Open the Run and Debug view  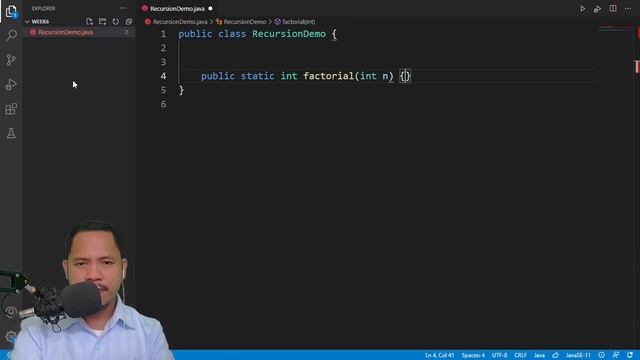coord(11,84)
